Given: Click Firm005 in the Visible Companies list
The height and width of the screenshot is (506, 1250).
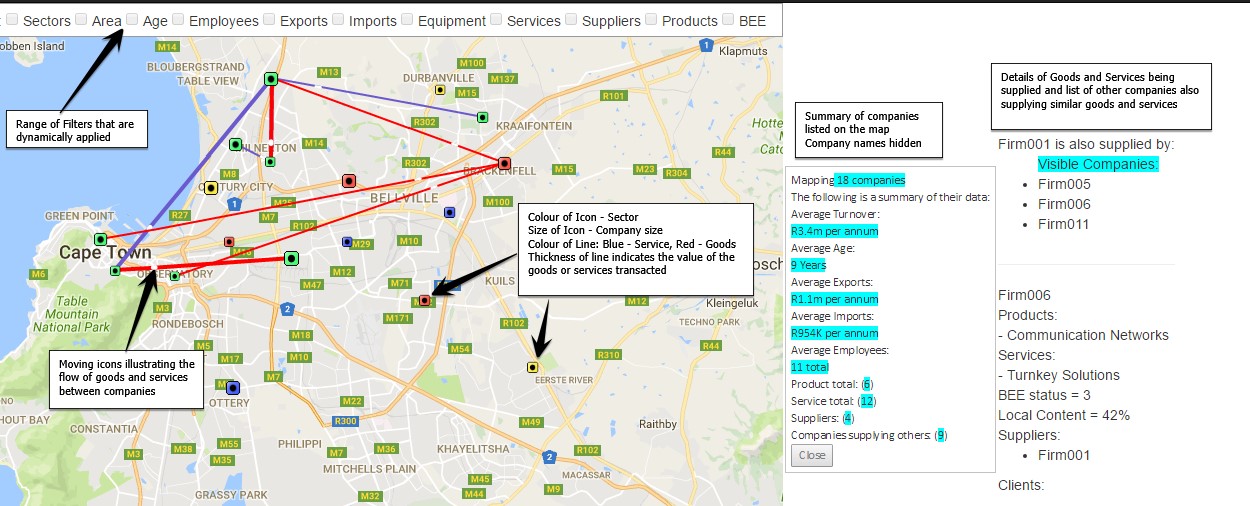Looking at the screenshot, I should [x=1064, y=184].
